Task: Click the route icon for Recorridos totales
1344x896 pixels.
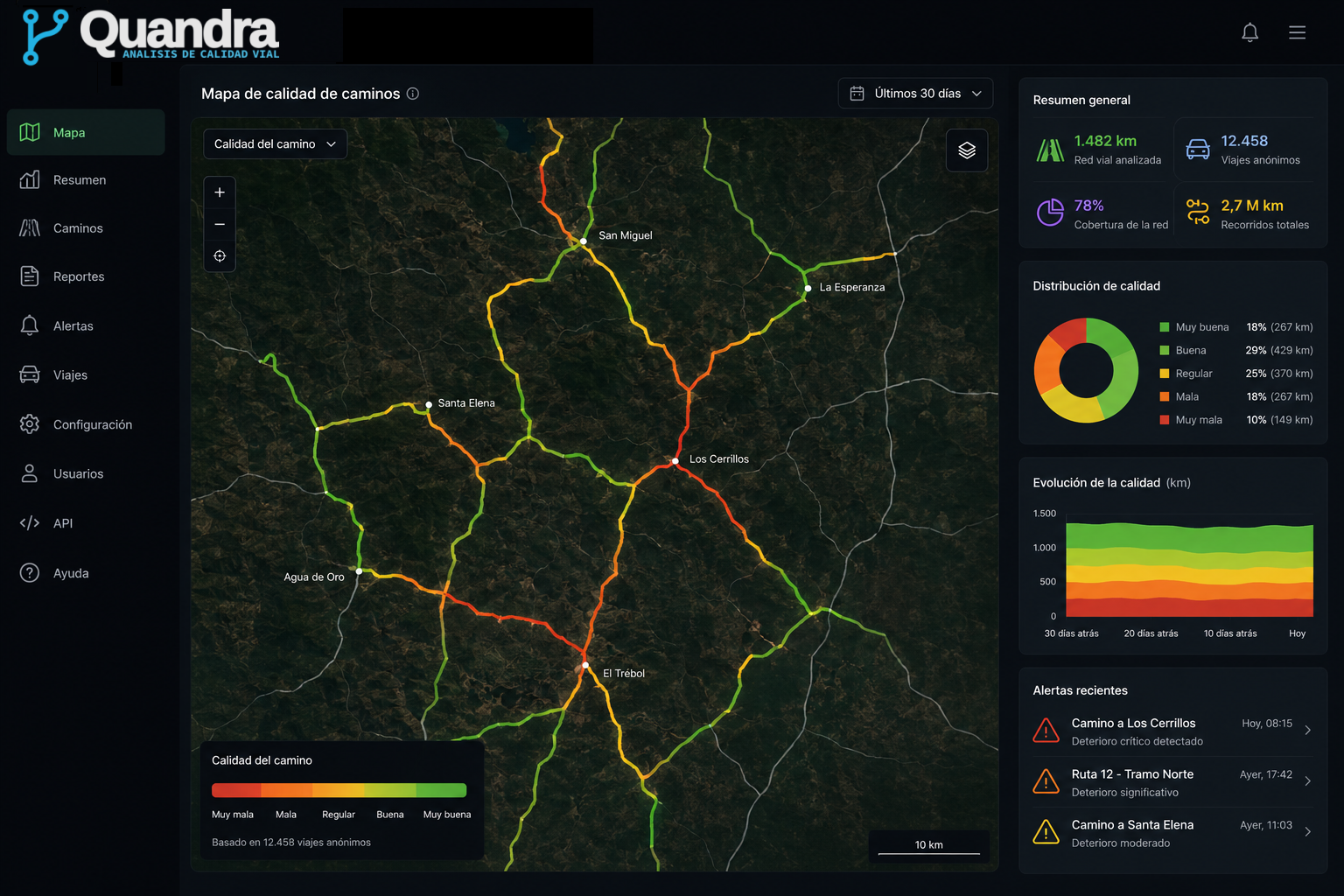Action: coord(1198,213)
